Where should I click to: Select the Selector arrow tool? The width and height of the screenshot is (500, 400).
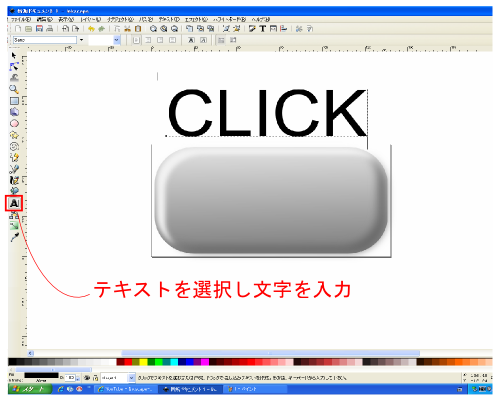[x=14, y=55]
